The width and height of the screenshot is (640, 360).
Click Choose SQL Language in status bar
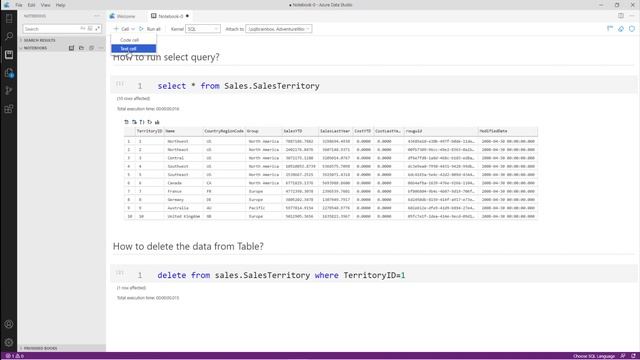pos(593,356)
